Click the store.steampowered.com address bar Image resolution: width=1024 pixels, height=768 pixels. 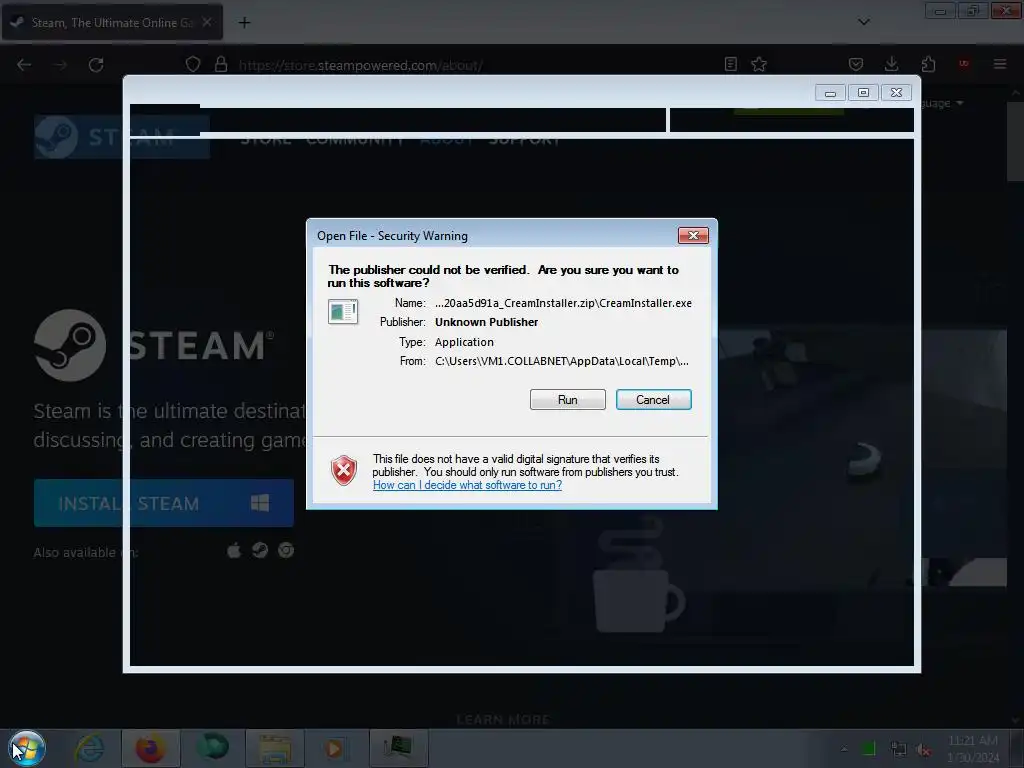tap(360, 65)
